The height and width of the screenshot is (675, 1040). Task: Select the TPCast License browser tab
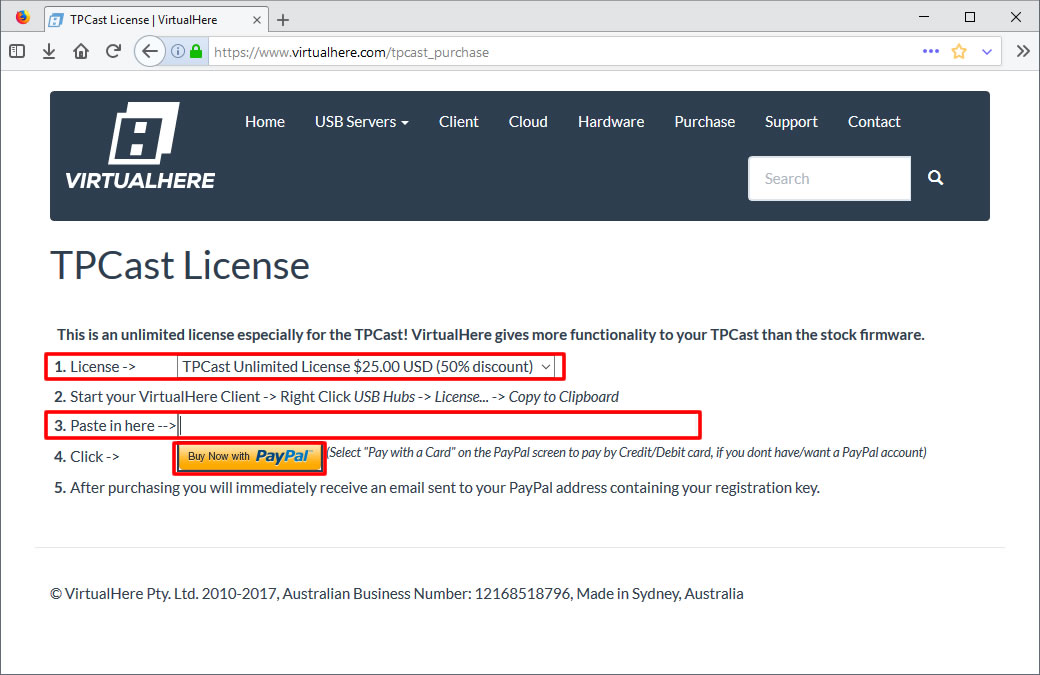(x=144, y=19)
